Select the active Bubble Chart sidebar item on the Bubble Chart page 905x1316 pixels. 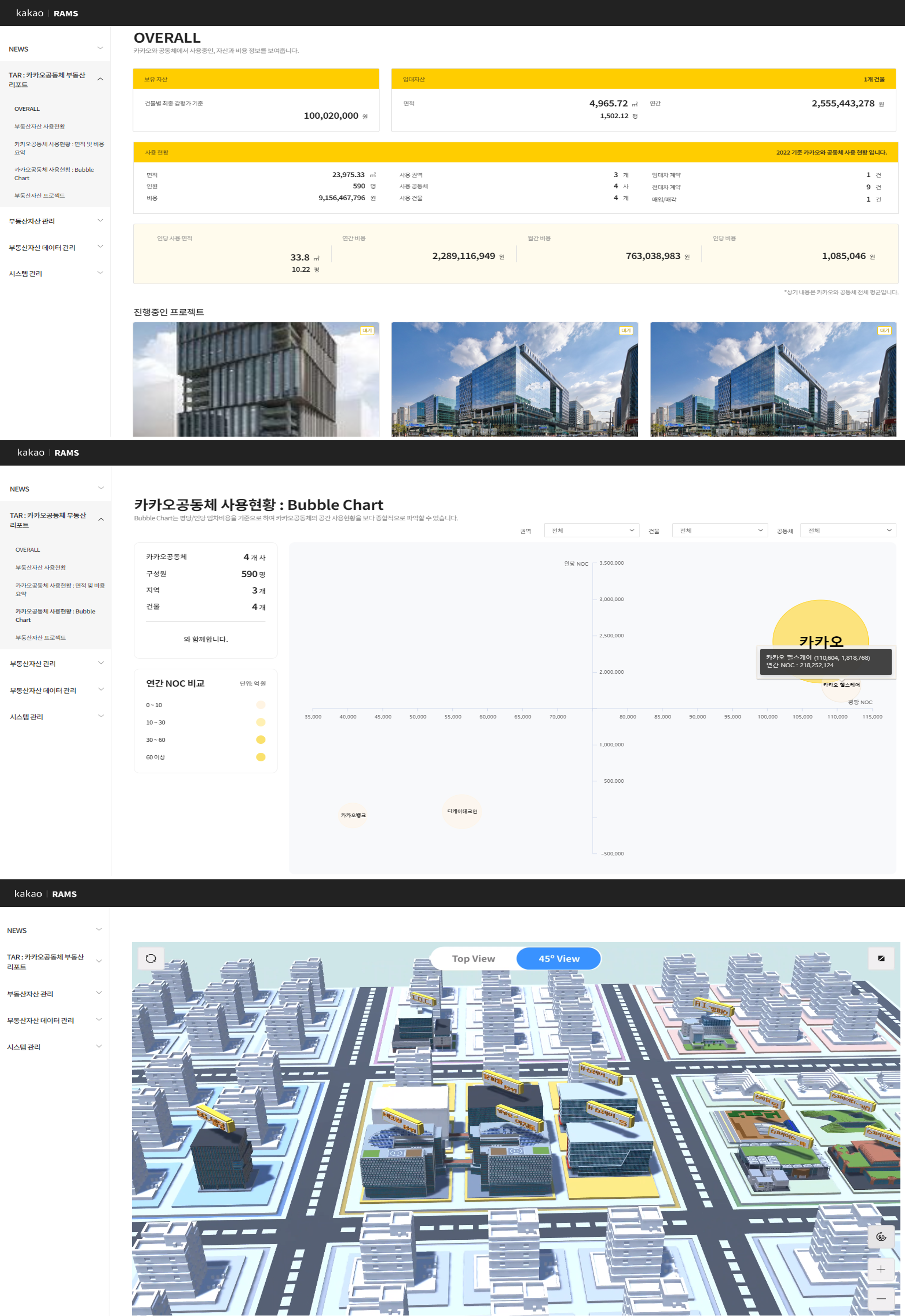point(56,615)
